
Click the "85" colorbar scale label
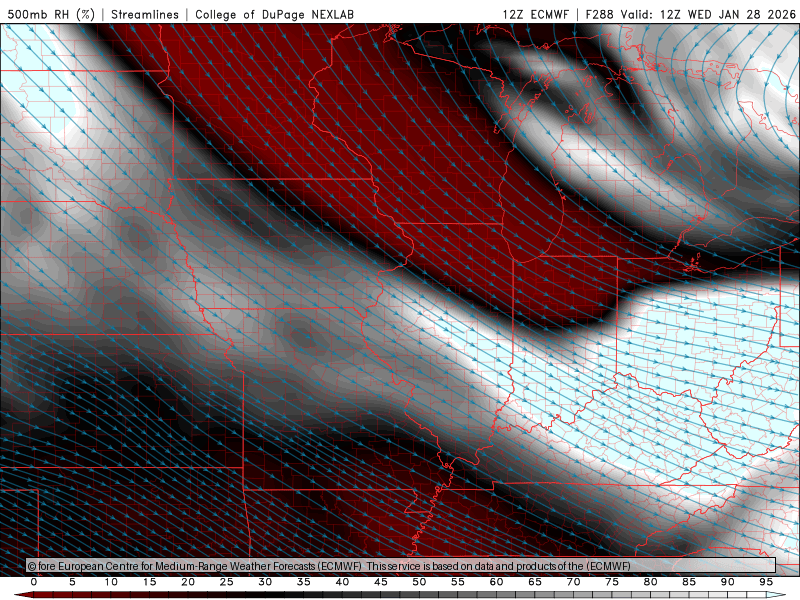pyautogui.click(x=689, y=582)
